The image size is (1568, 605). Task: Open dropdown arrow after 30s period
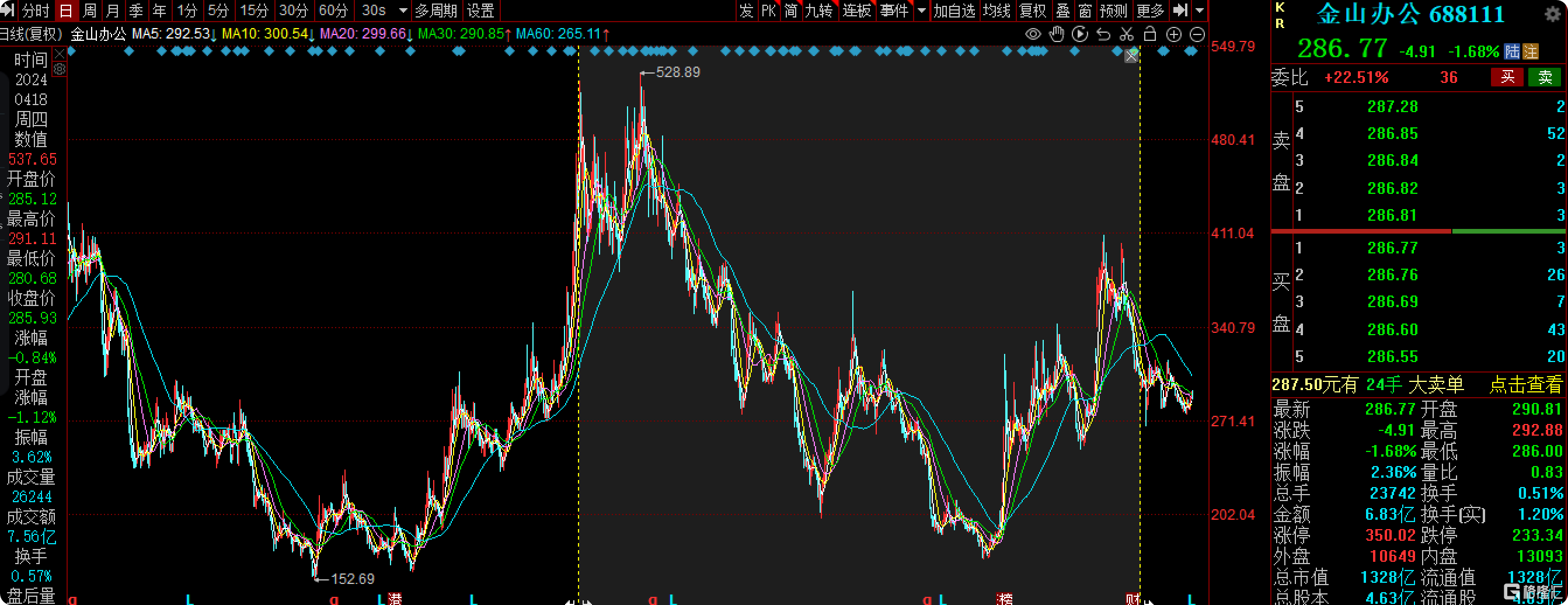click(403, 11)
